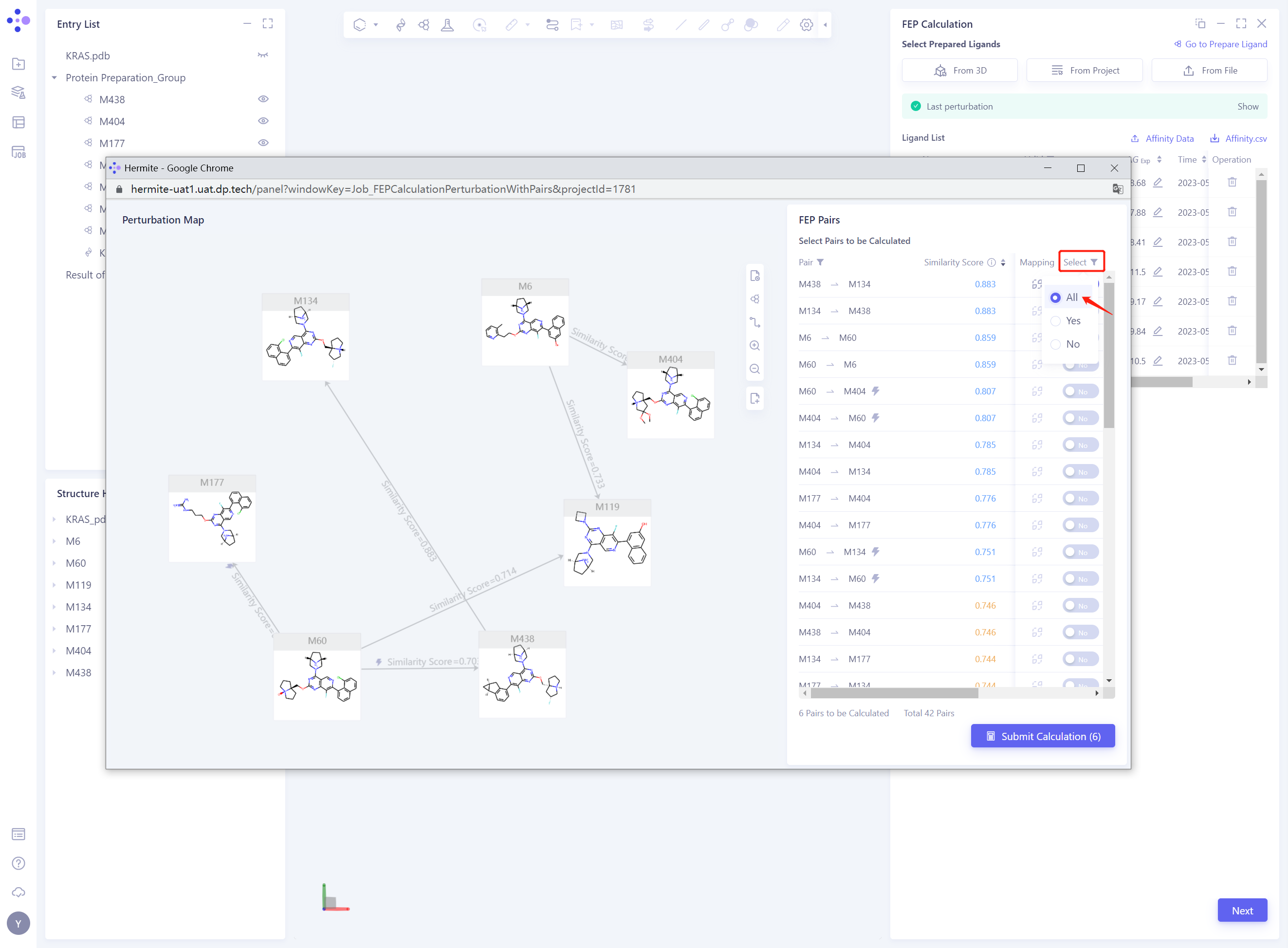1288x948 pixels.
Task: Toggle visibility of ligand M438 in Entry List
Action: pos(263,99)
